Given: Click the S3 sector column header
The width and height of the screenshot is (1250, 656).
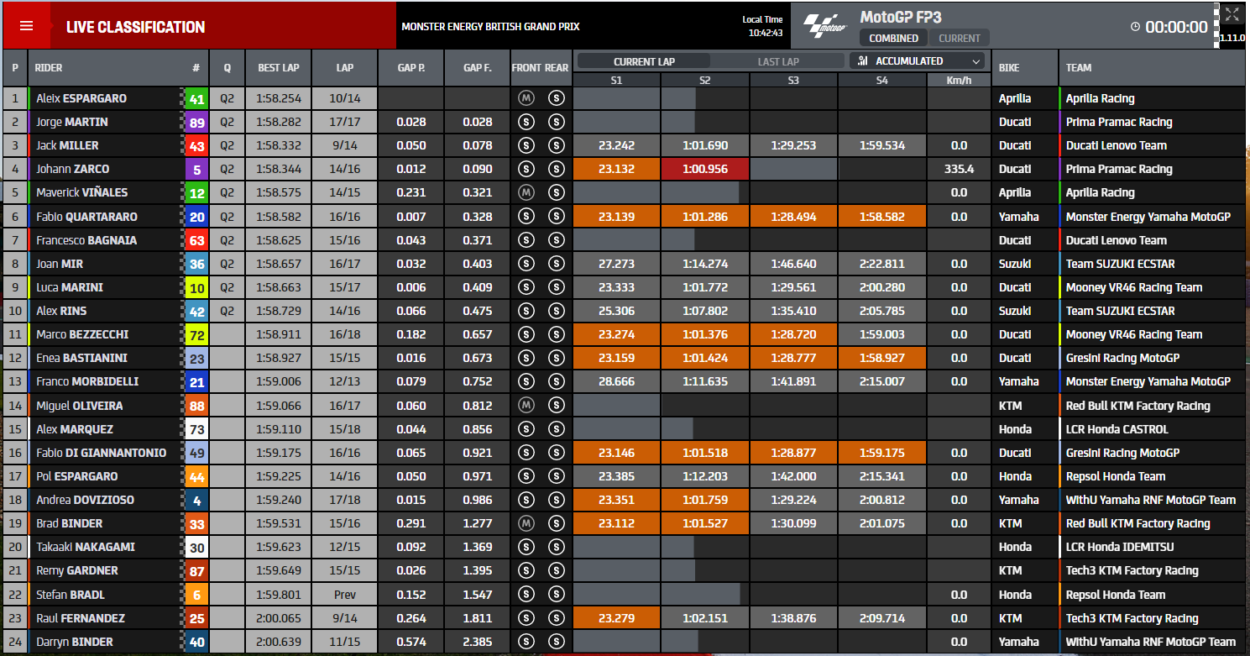Looking at the screenshot, I should pos(793,80).
